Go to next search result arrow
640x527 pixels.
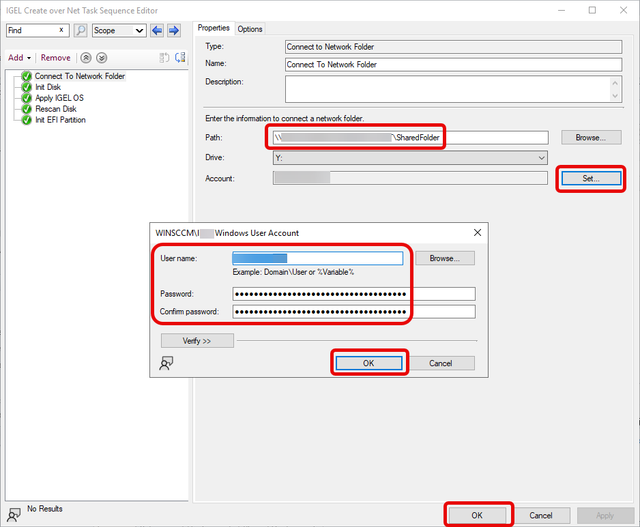[173, 31]
